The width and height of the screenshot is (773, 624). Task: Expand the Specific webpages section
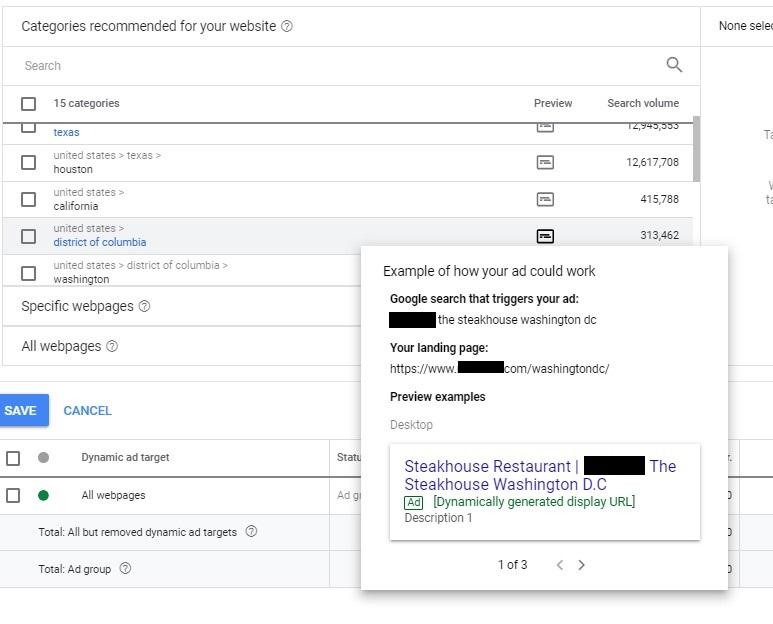(182, 306)
